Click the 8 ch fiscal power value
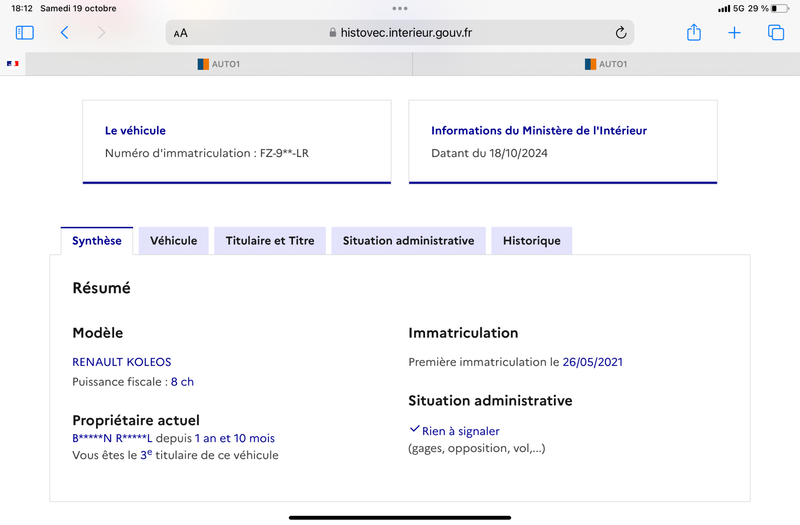This screenshot has height=525, width=800. click(182, 382)
